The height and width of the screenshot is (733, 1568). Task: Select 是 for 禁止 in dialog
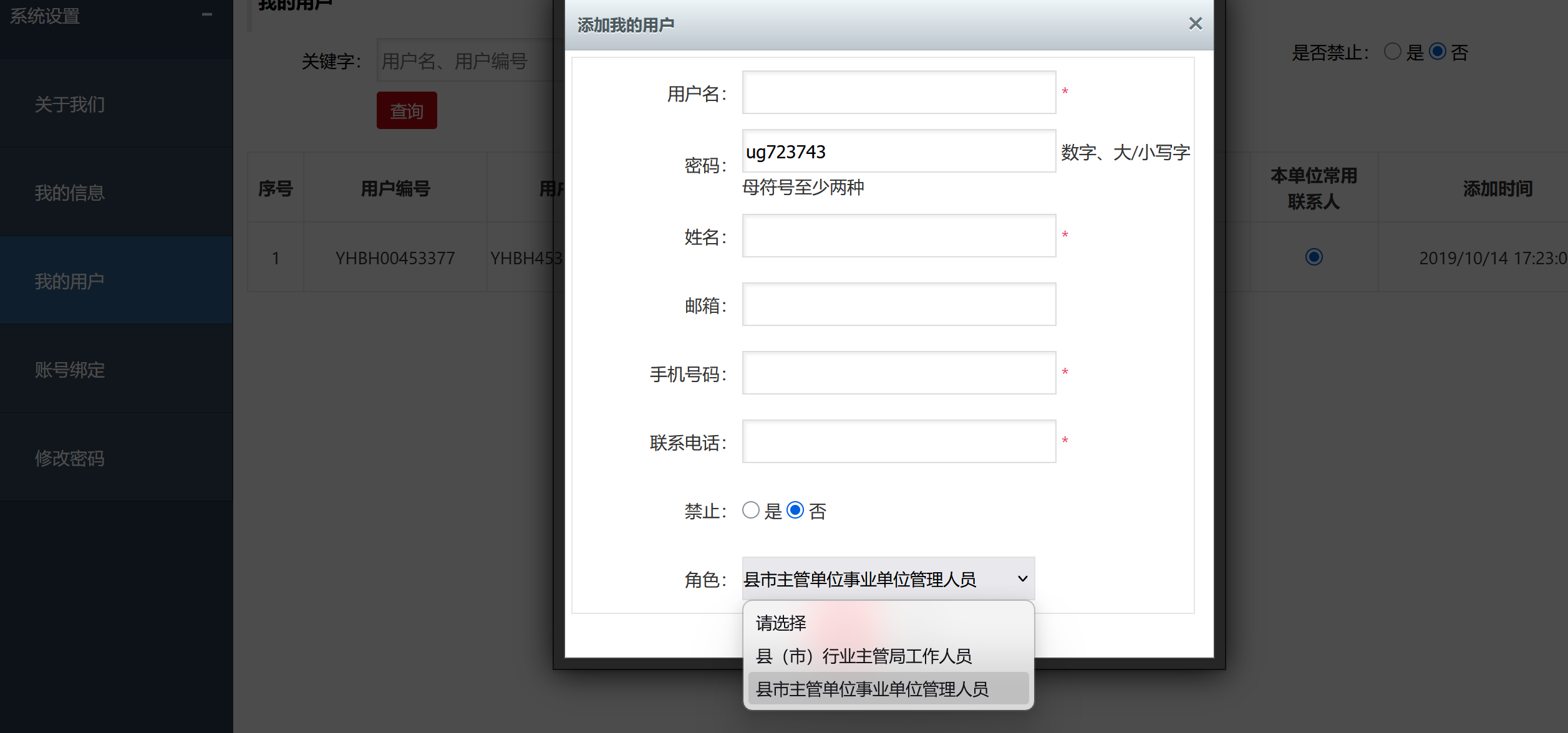pyautogui.click(x=751, y=510)
